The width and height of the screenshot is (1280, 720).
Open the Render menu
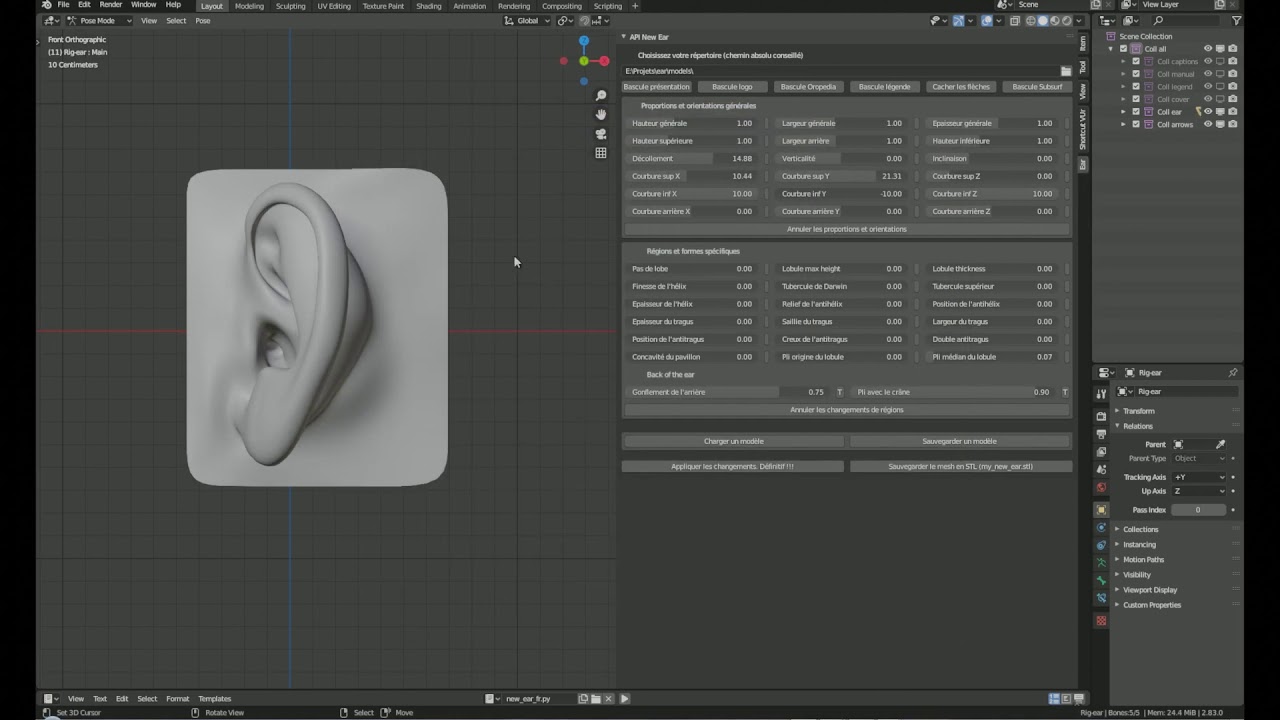coord(110,5)
